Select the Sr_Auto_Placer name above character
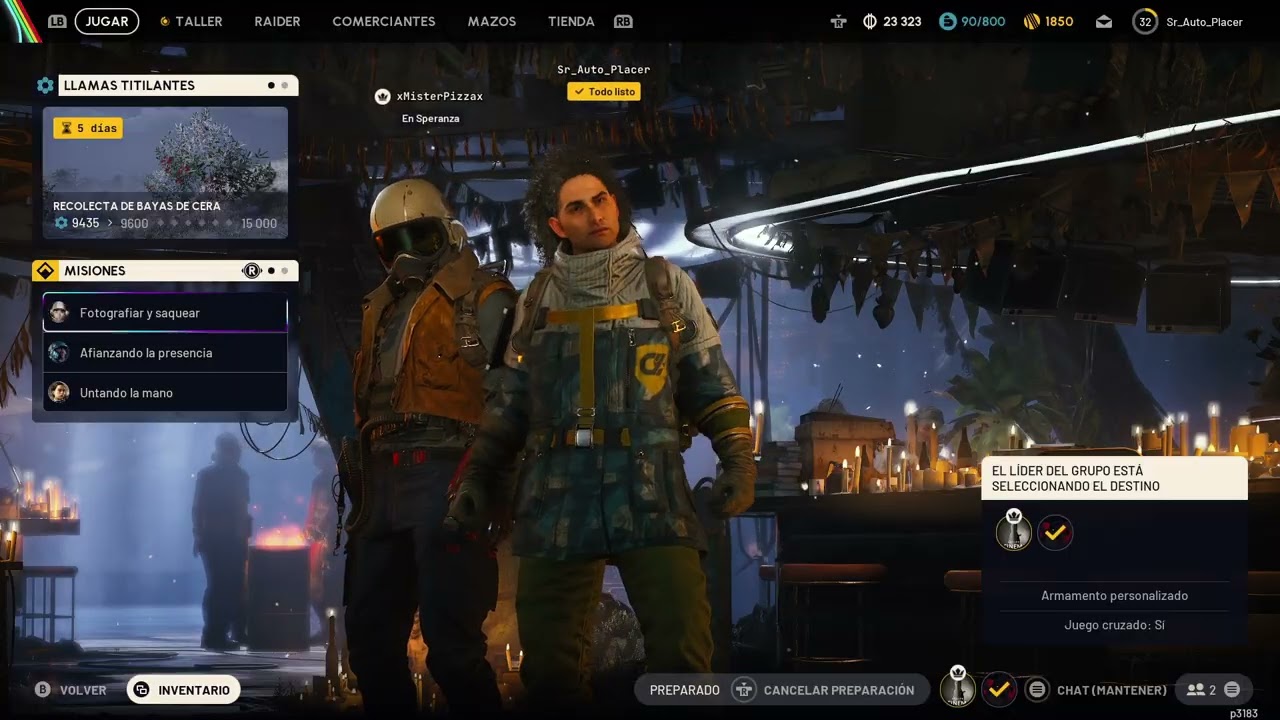1280x720 pixels. click(604, 70)
